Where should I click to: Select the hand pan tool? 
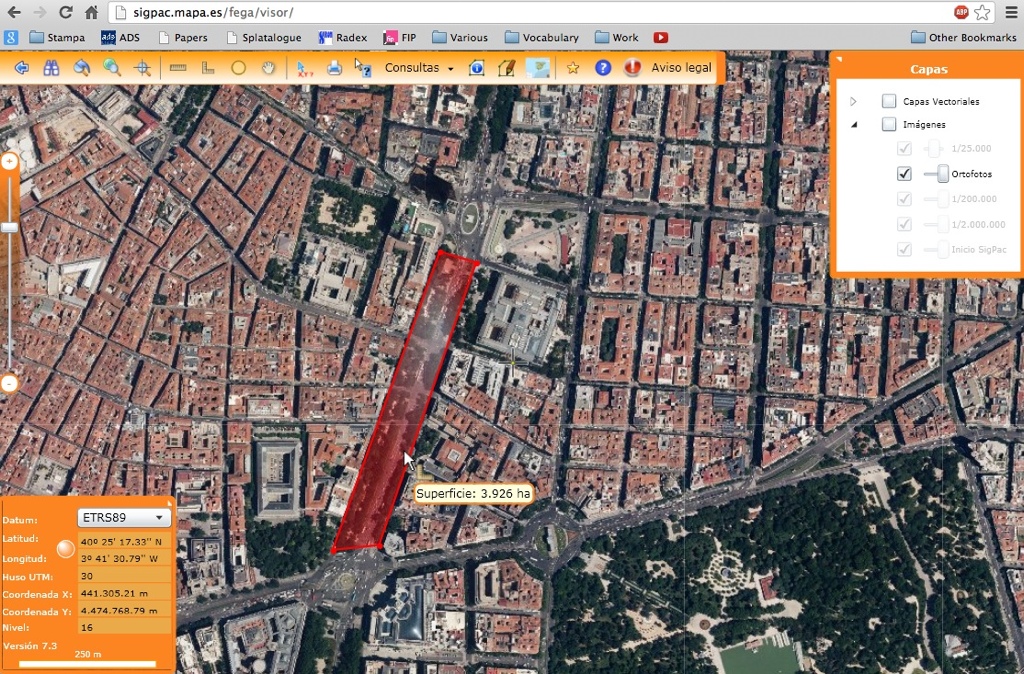point(268,68)
